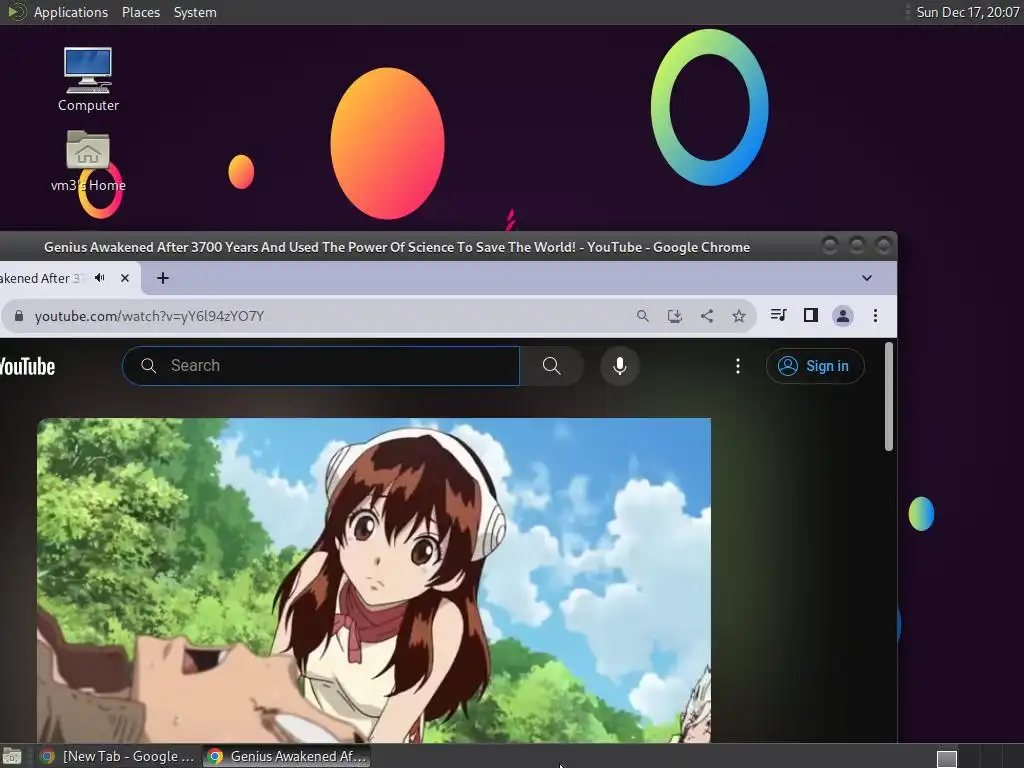Search with your voice microphone button
This screenshot has width=1024, height=768.
coord(620,366)
